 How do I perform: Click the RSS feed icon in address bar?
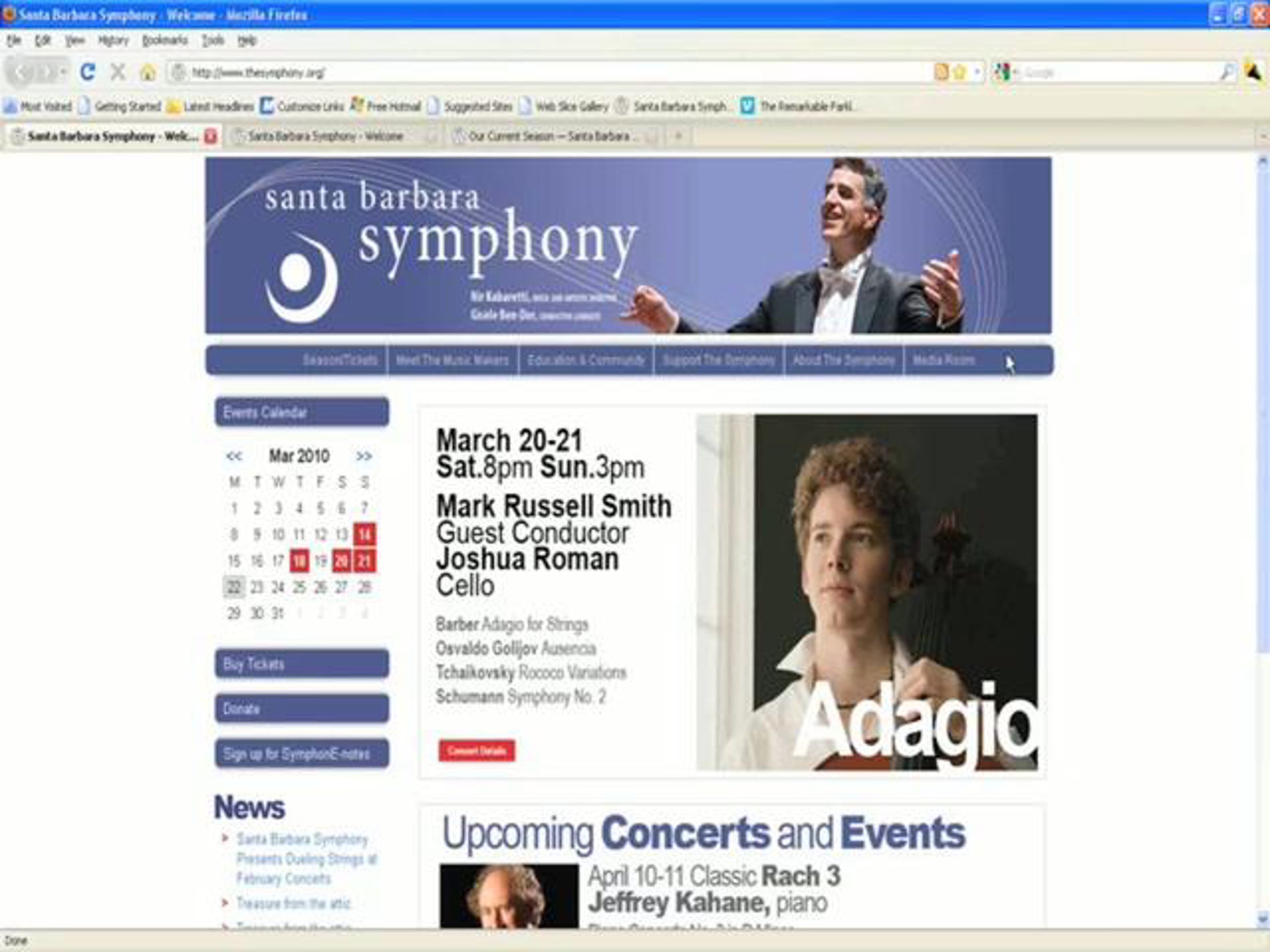click(941, 72)
